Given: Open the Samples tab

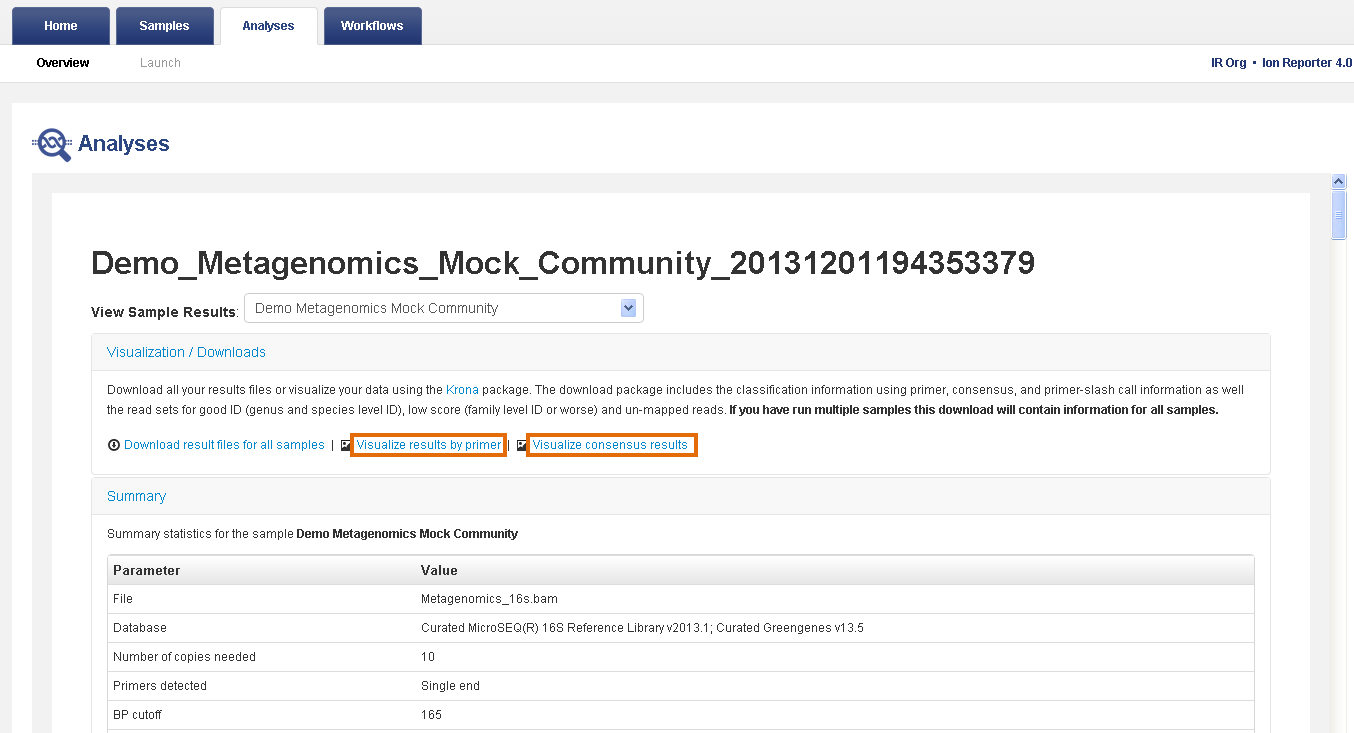Looking at the screenshot, I should (x=164, y=26).
